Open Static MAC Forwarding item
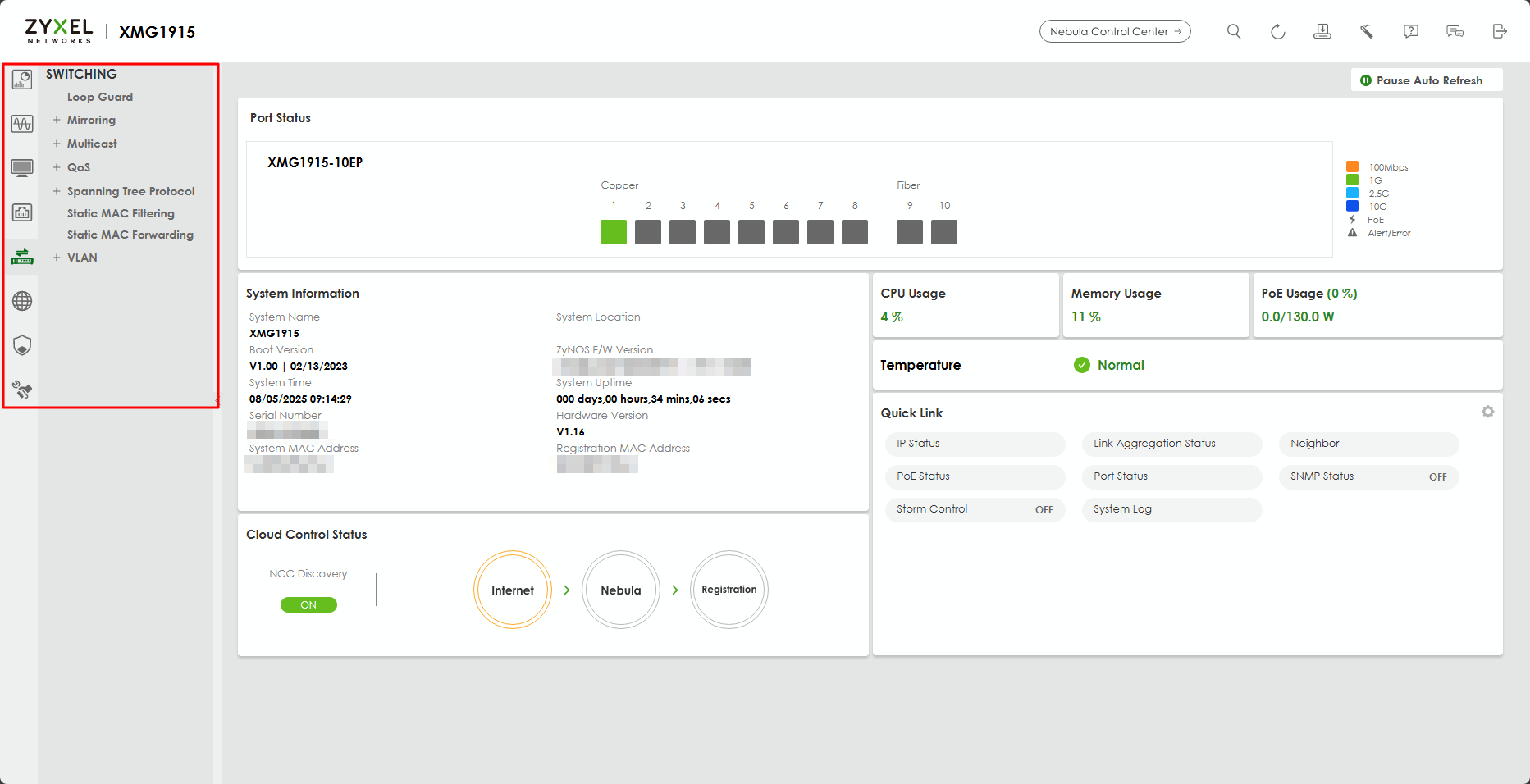This screenshot has height=784, width=1530. 130,235
